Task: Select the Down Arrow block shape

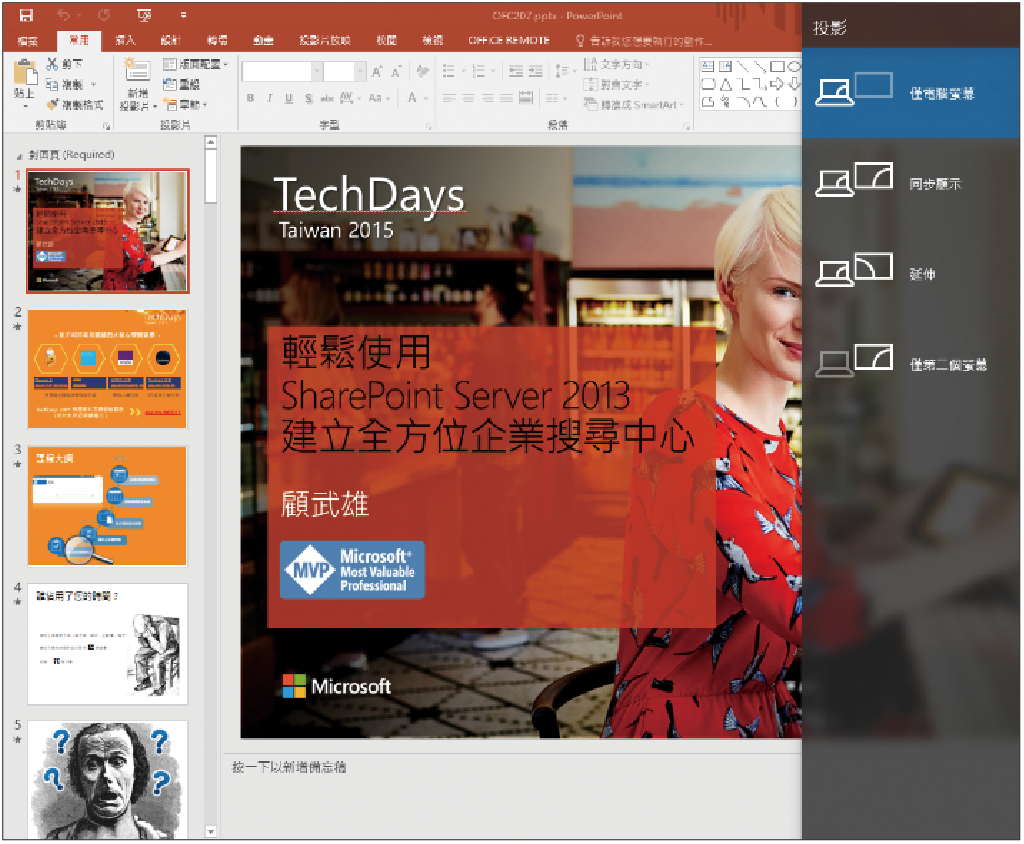Action: pyautogui.click(x=794, y=84)
